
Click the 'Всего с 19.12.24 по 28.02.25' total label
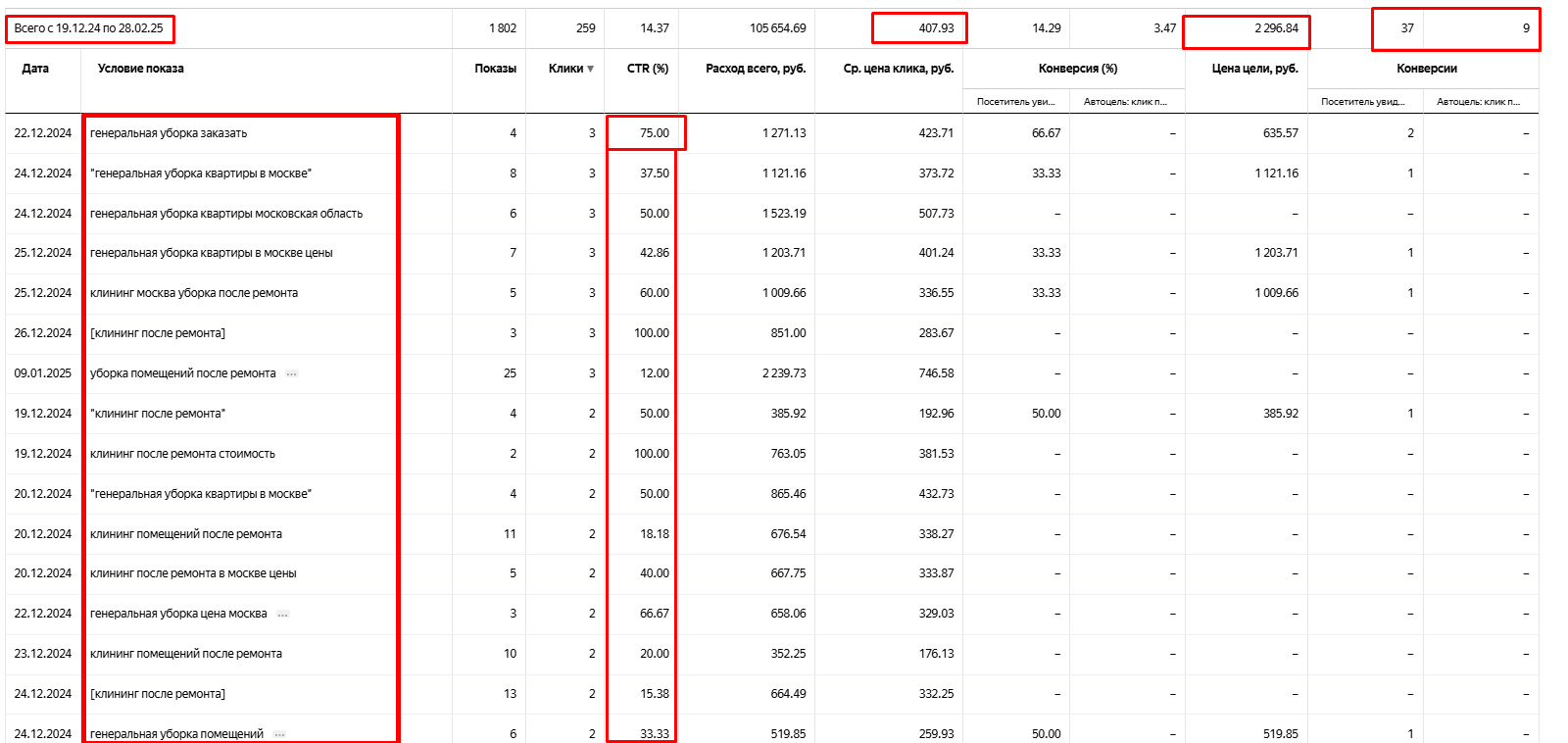(89, 28)
